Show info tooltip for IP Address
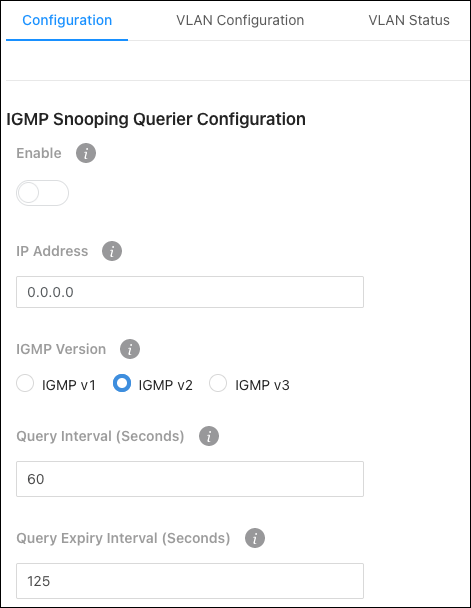471x608 pixels. click(x=112, y=251)
